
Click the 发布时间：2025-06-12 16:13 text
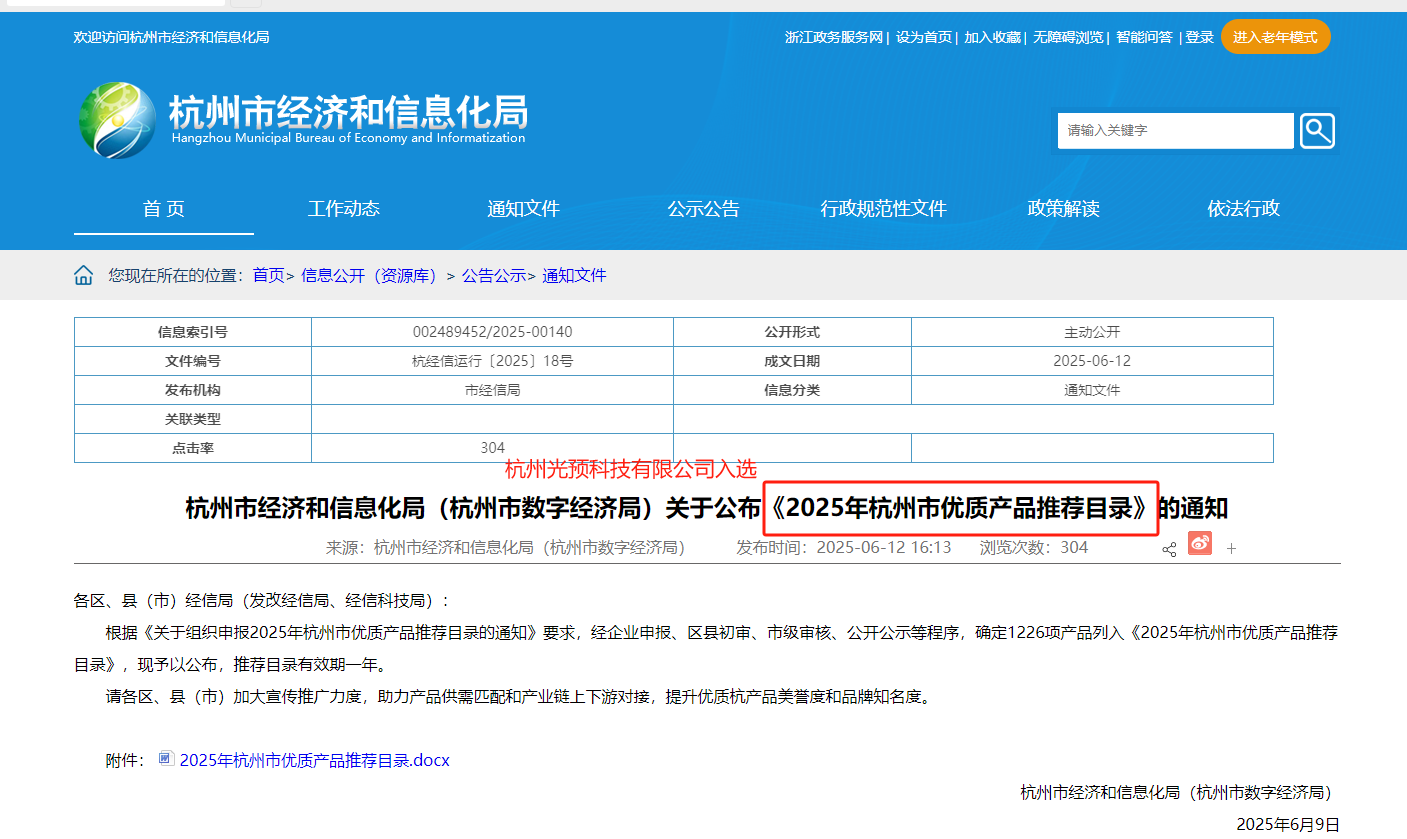point(844,547)
